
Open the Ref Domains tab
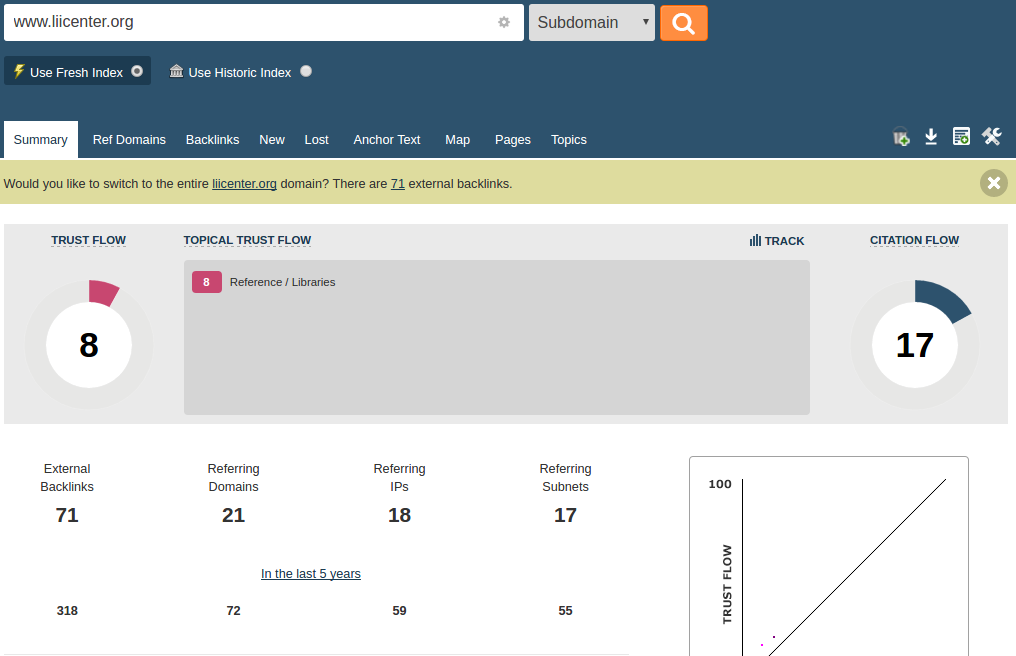(129, 139)
